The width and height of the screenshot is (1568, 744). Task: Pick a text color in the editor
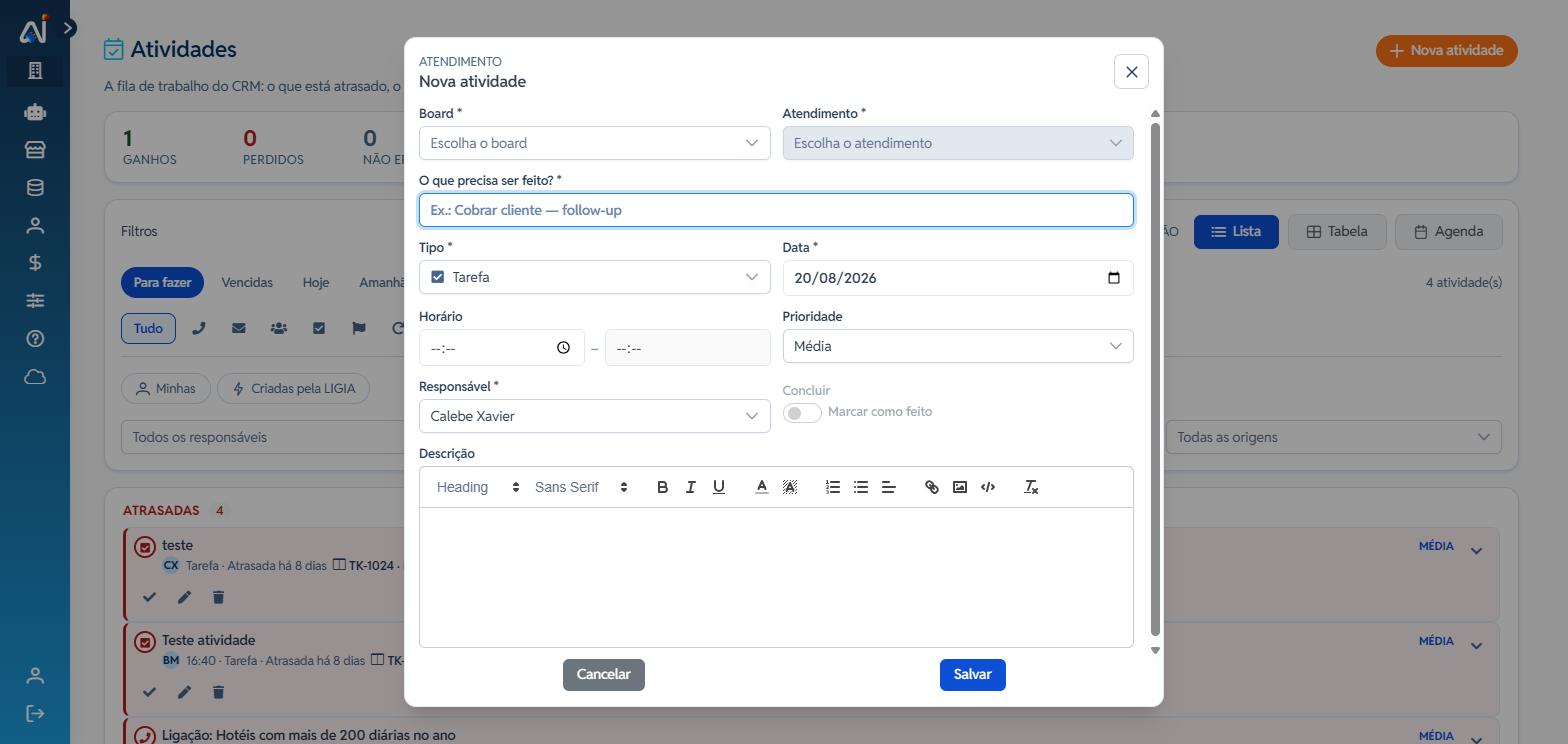[x=761, y=487]
